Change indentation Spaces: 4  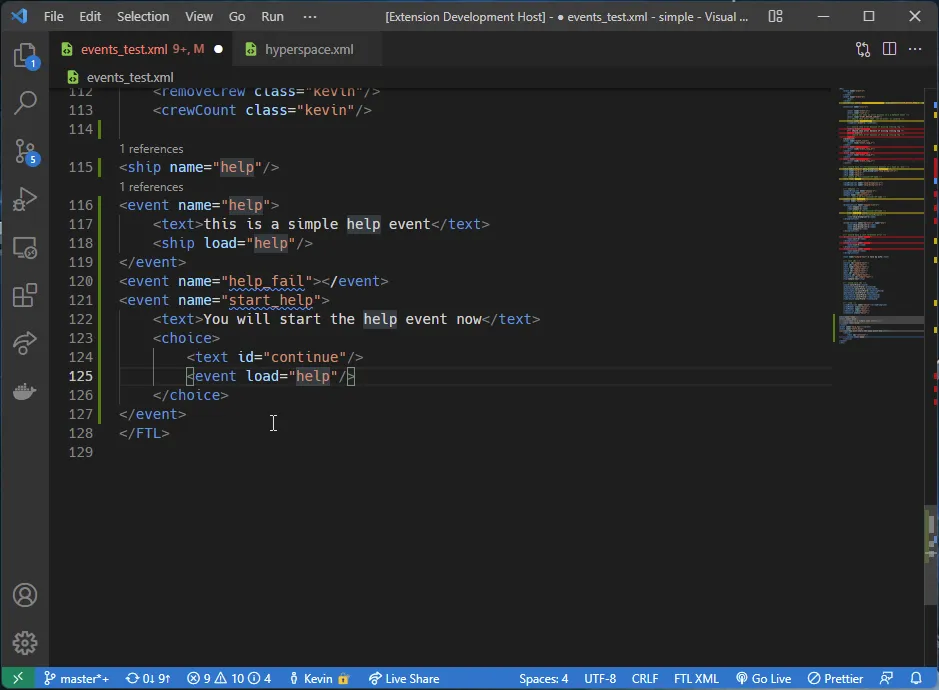coord(543,678)
